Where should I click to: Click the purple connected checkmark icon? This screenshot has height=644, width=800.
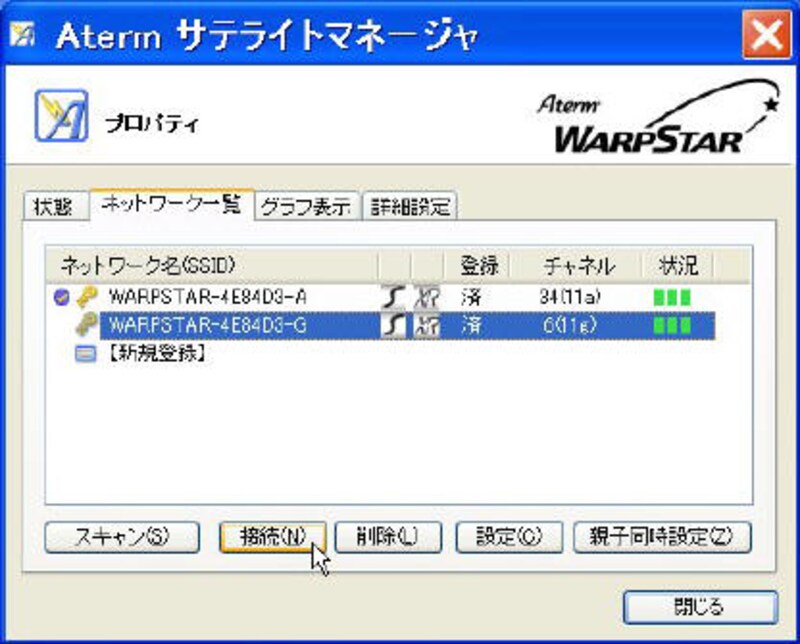61,297
